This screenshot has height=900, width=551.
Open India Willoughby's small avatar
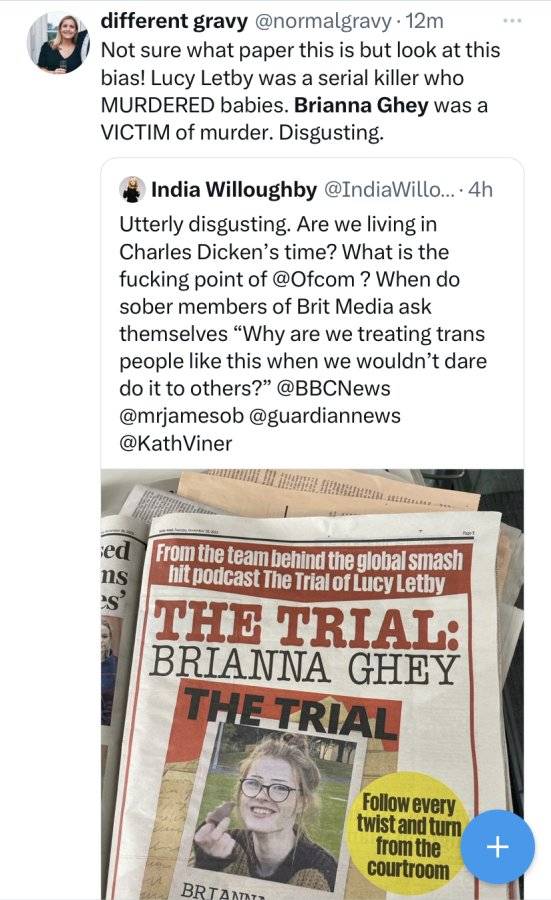coord(133,189)
